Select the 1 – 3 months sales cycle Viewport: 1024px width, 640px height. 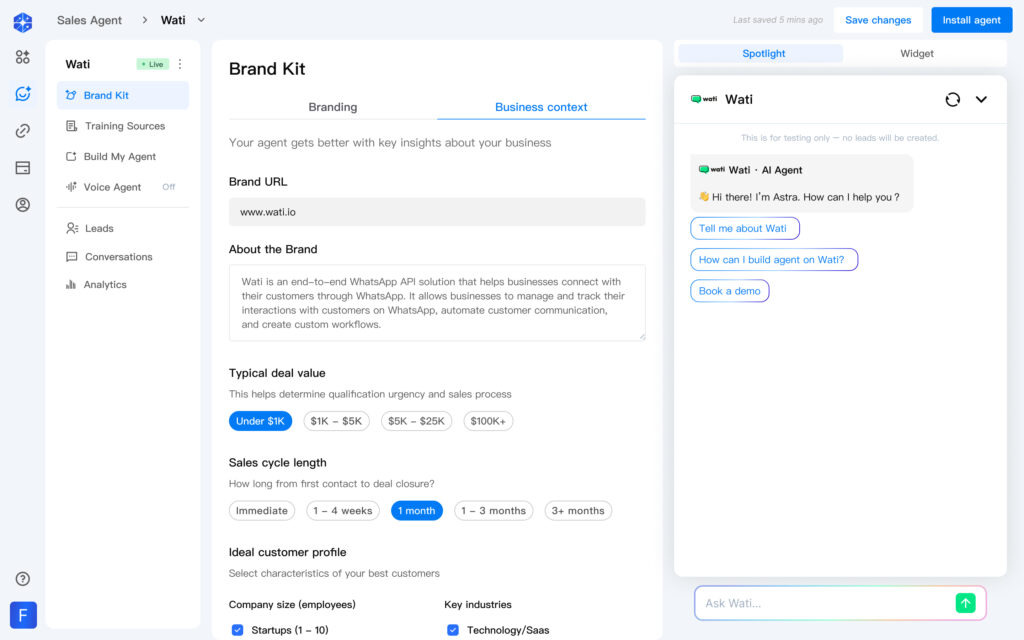point(493,511)
